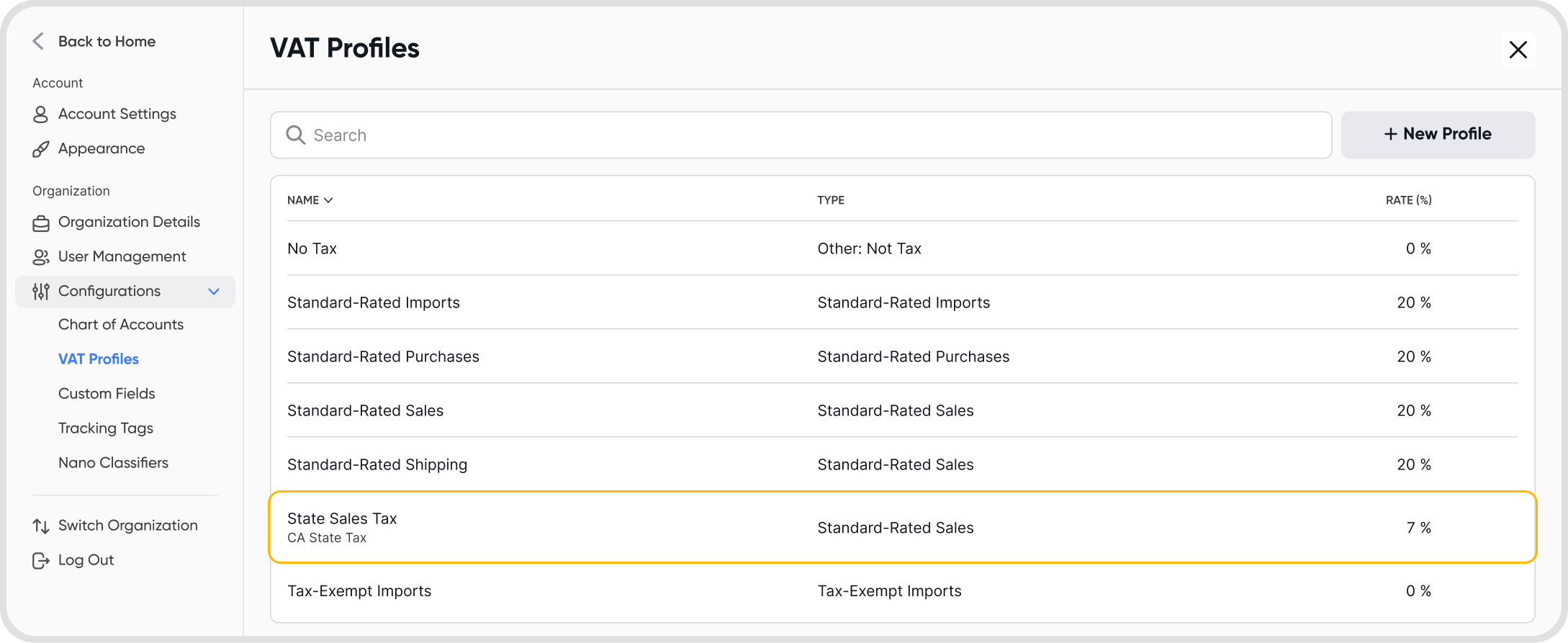Open Tracking Tags page
Screen dimensions: 1568x643
pyautogui.click(x=106, y=428)
